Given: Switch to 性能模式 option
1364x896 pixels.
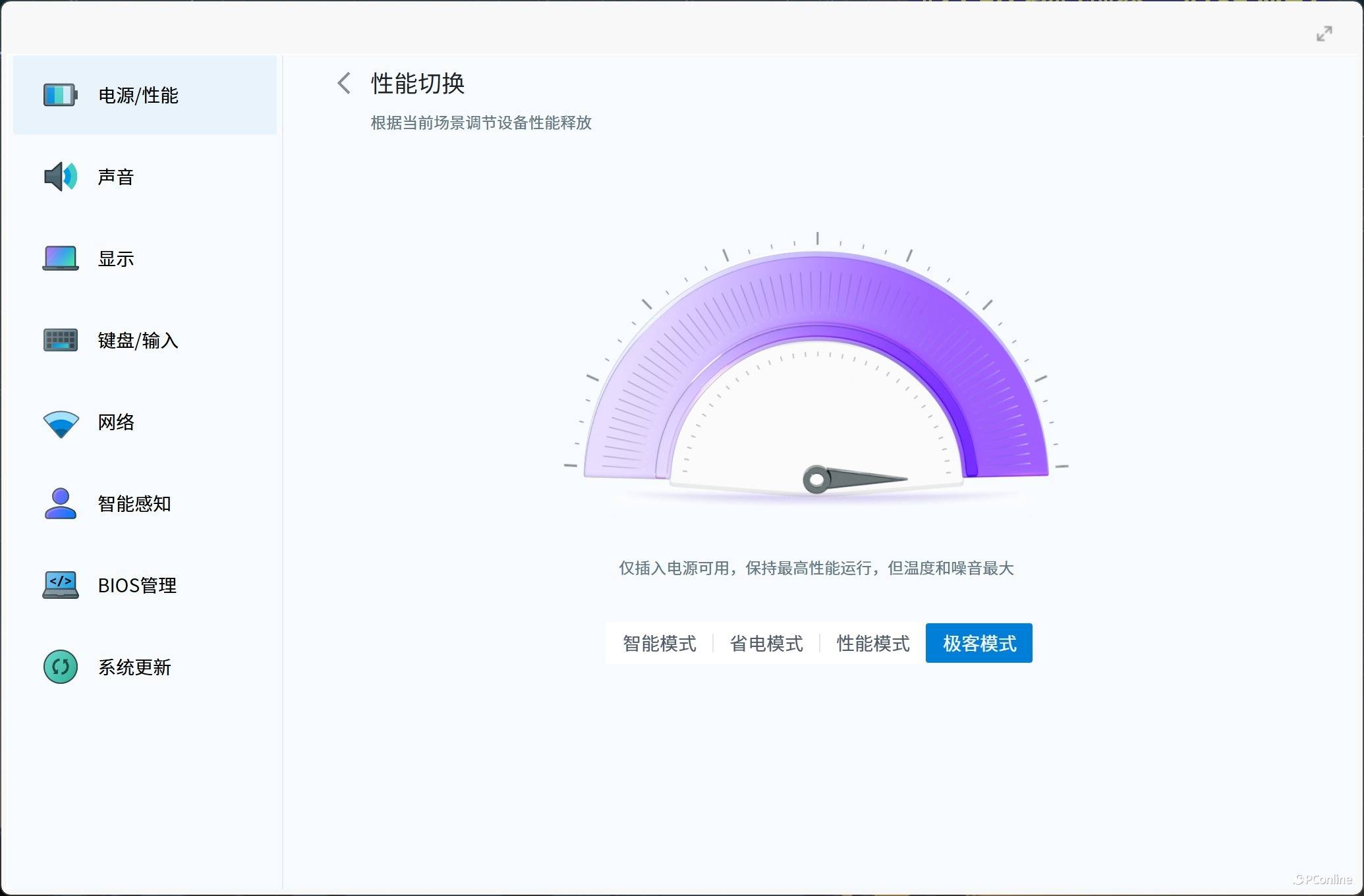Looking at the screenshot, I should coord(873,643).
